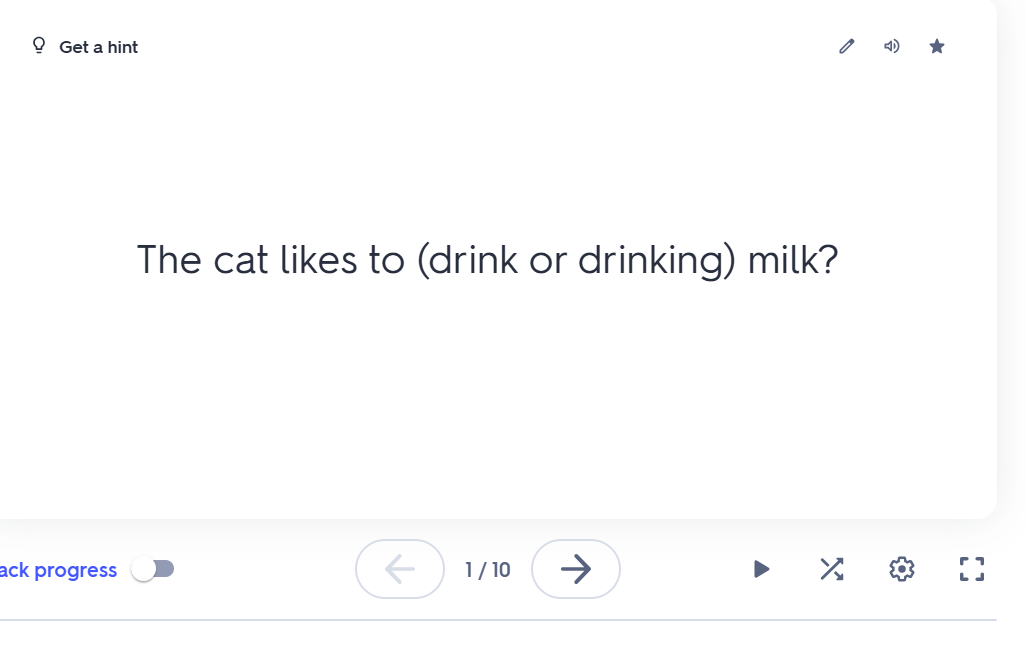Click the lightbulb hint icon
Viewport: 1026px width, 650px height.
(x=39, y=46)
